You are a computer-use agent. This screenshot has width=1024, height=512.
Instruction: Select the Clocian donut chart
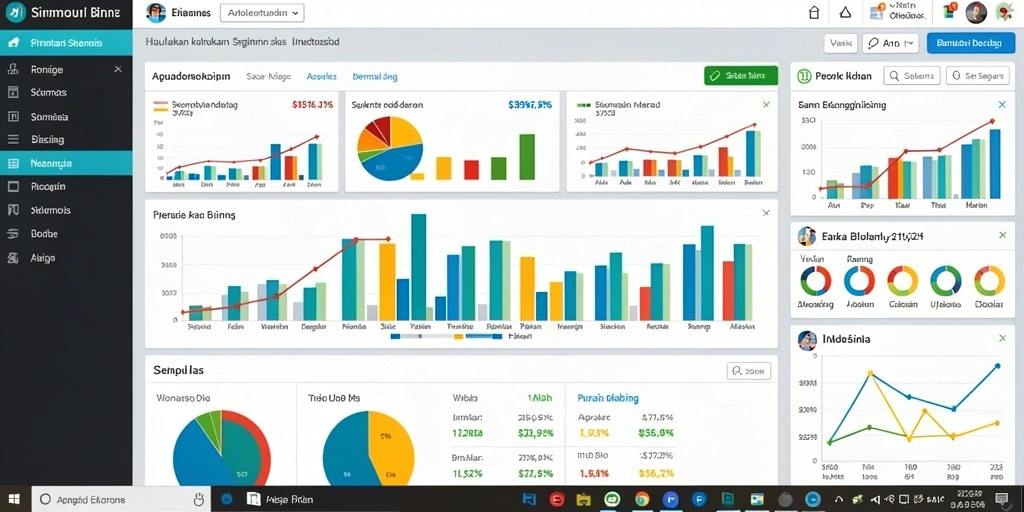989,281
